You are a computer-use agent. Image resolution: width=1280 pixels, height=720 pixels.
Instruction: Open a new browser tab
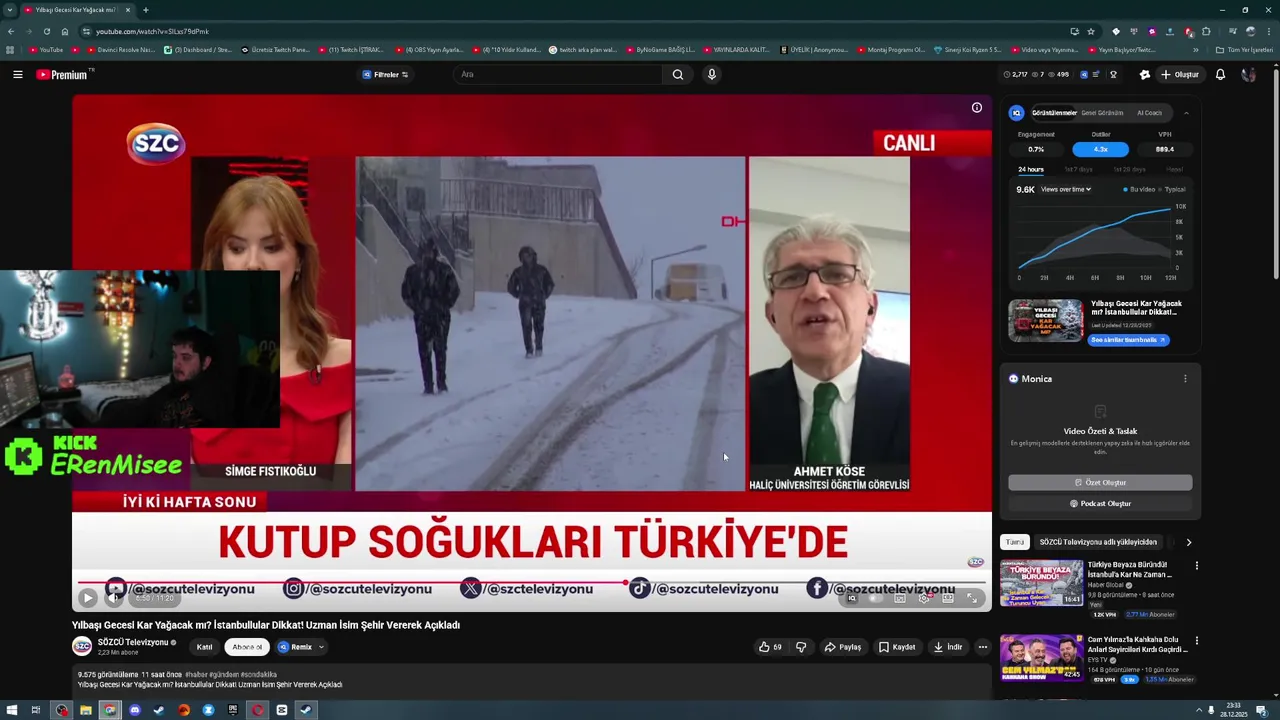pyautogui.click(x=146, y=10)
